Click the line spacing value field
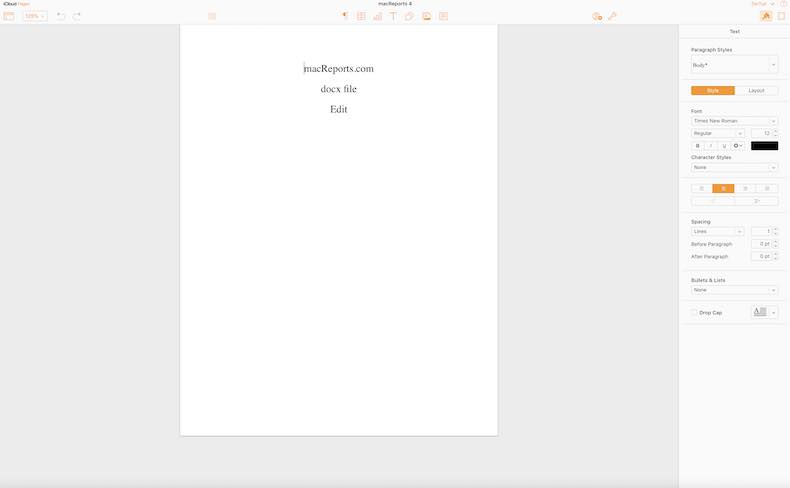790x488 pixels. click(x=761, y=231)
